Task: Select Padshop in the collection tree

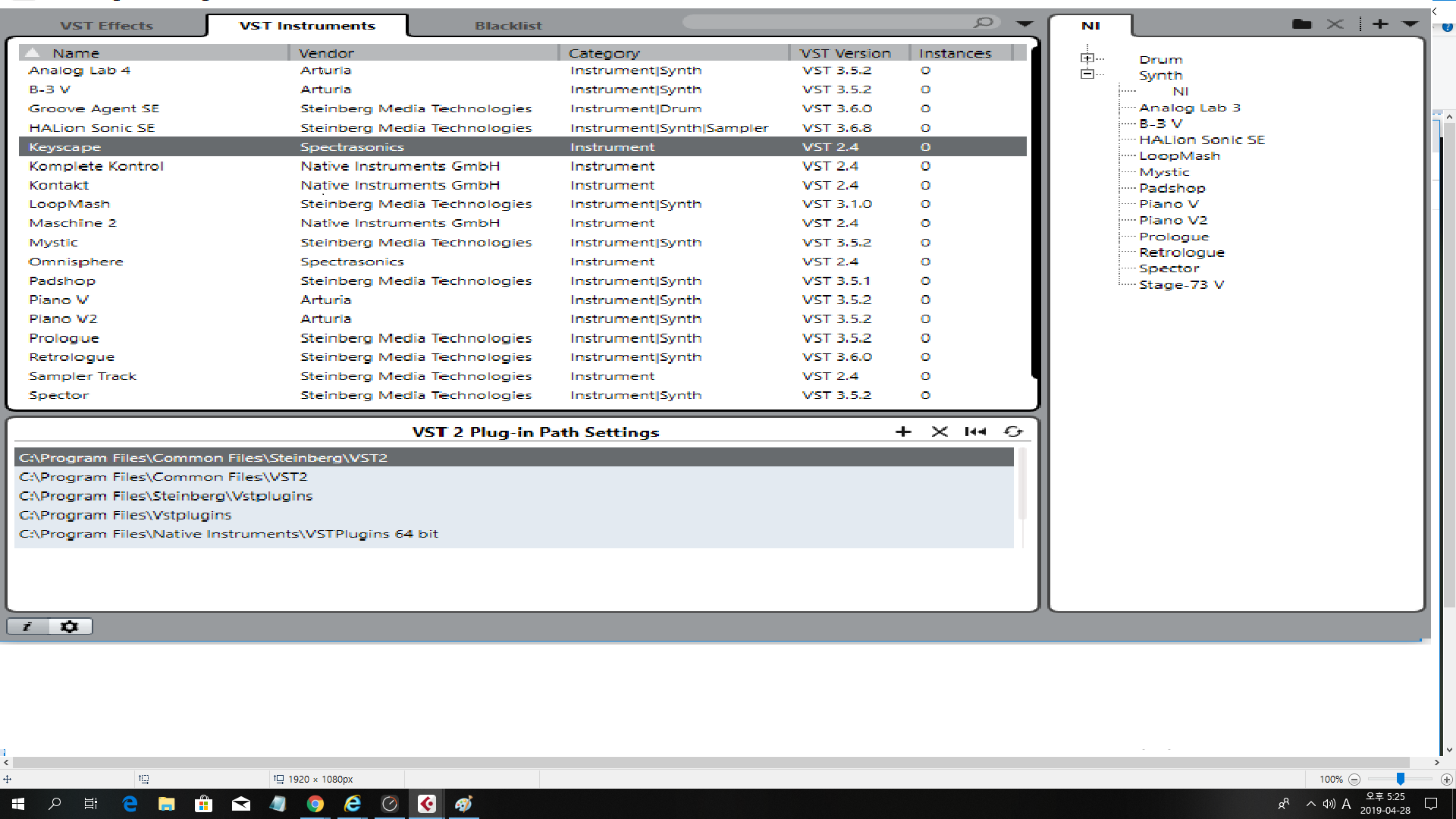Action: coord(1172,188)
